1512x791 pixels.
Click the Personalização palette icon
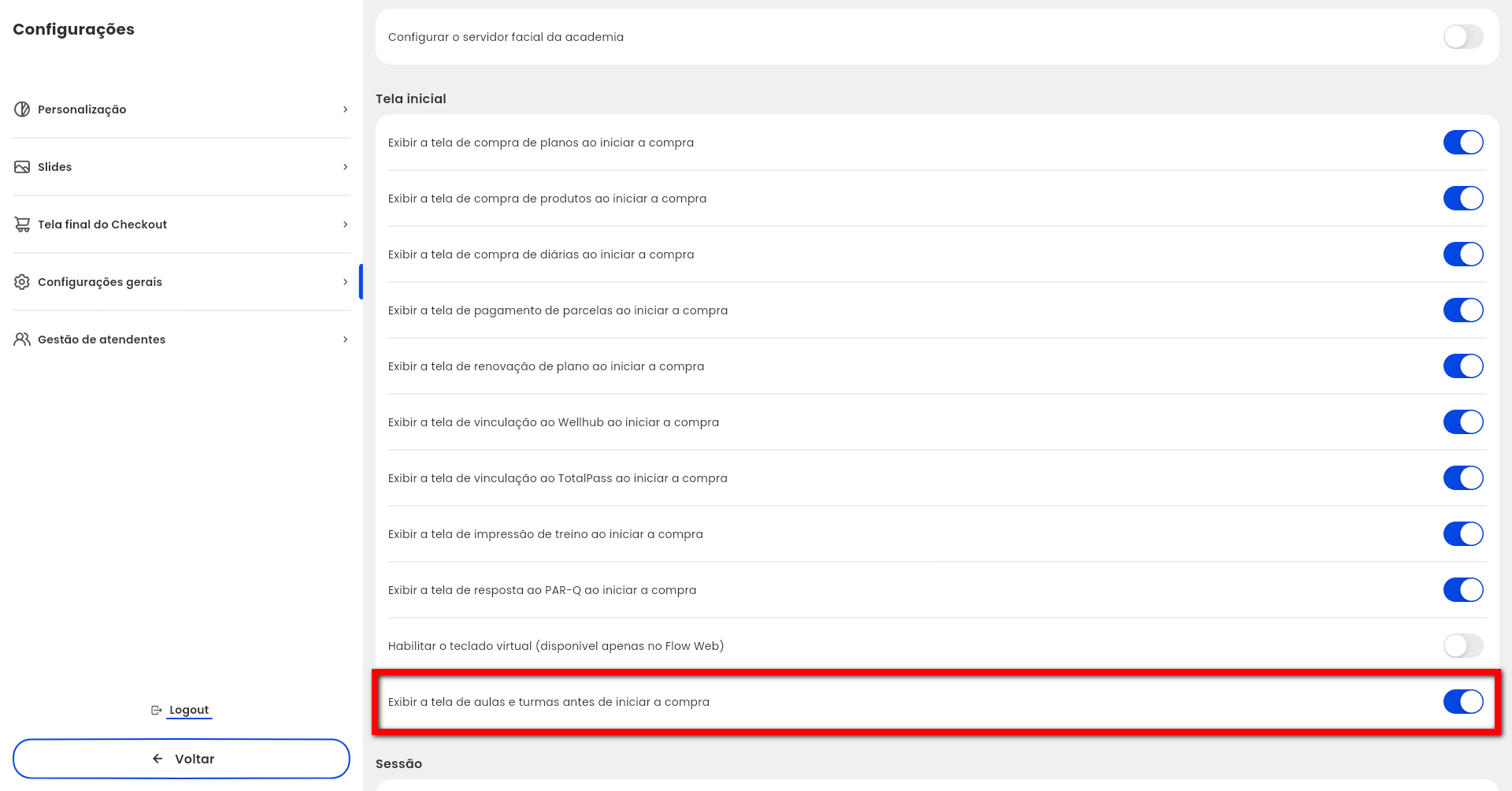pos(22,110)
